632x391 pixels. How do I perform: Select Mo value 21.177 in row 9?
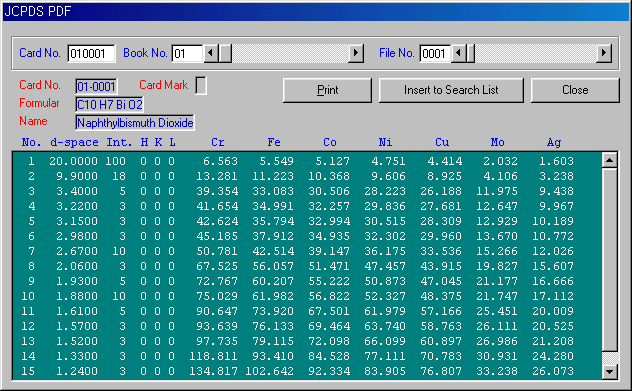click(497, 281)
